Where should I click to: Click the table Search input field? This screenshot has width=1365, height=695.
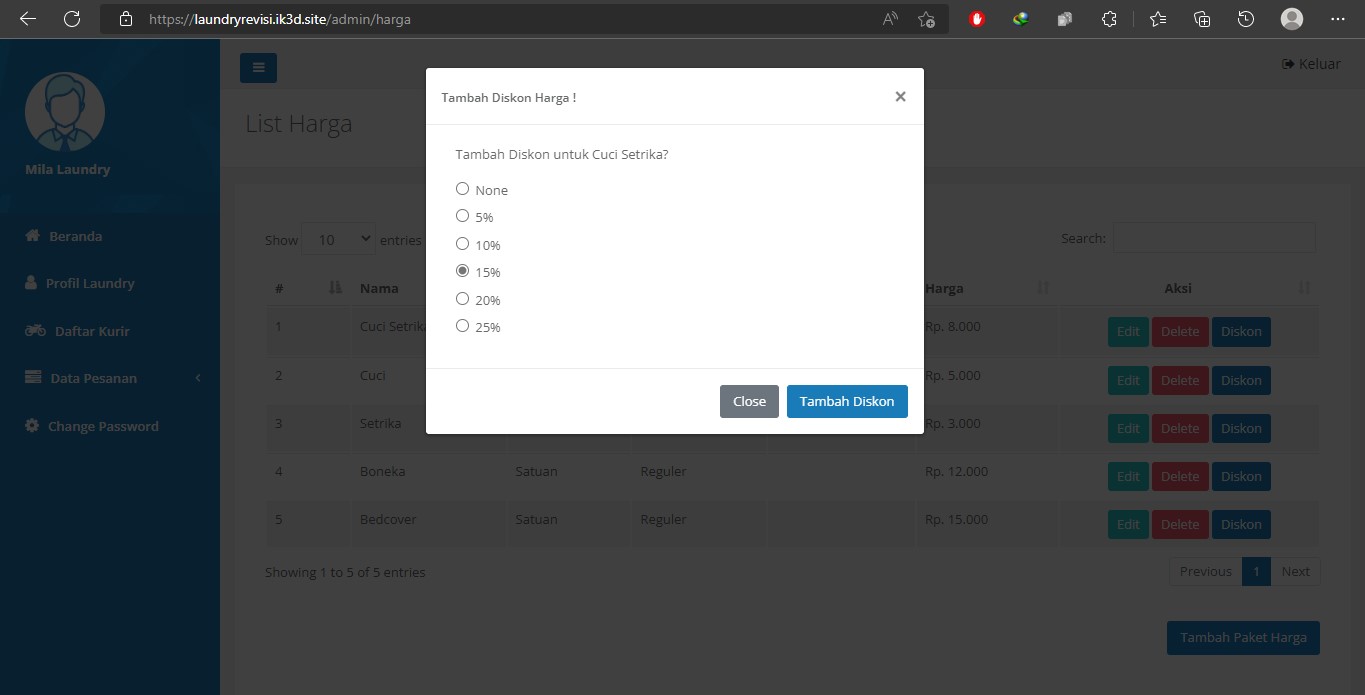[1214, 238]
